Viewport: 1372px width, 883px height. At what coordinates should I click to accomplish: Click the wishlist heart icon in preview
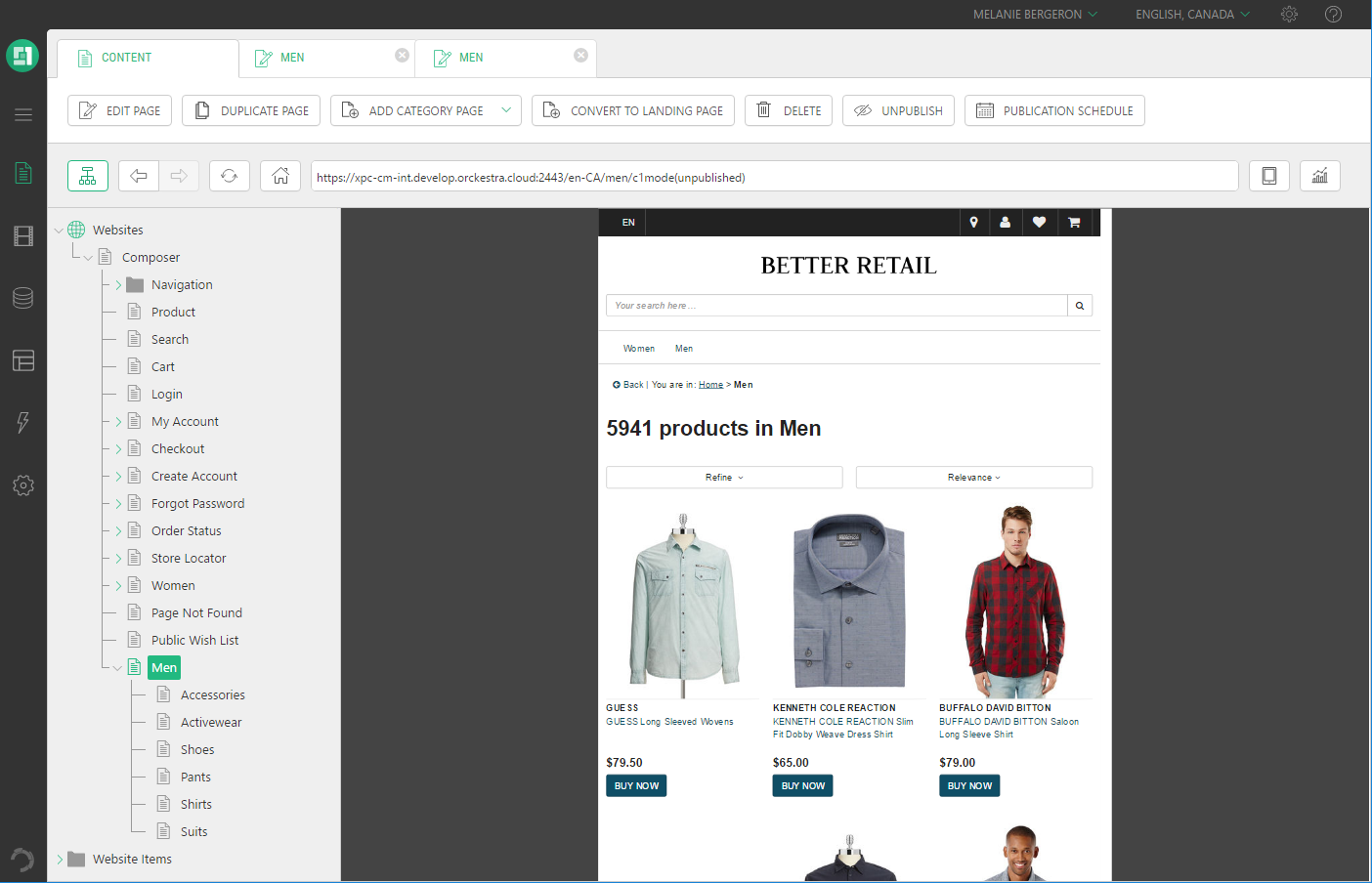pyautogui.click(x=1039, y=223)
